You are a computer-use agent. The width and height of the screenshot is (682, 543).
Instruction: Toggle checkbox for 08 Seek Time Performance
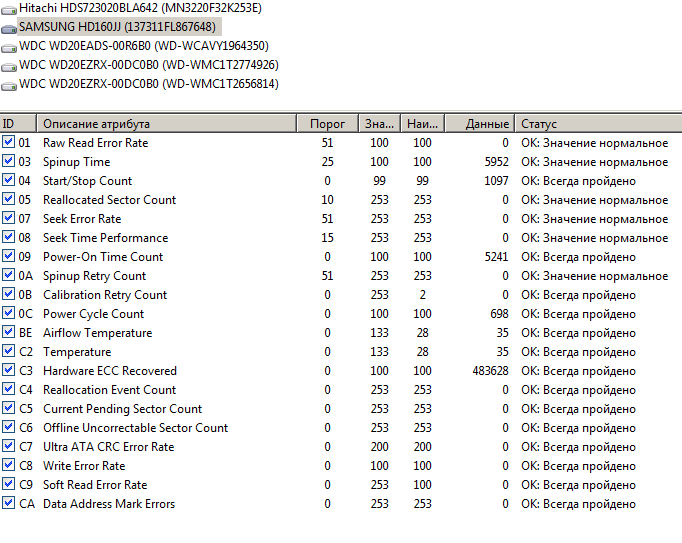point(8,237)
